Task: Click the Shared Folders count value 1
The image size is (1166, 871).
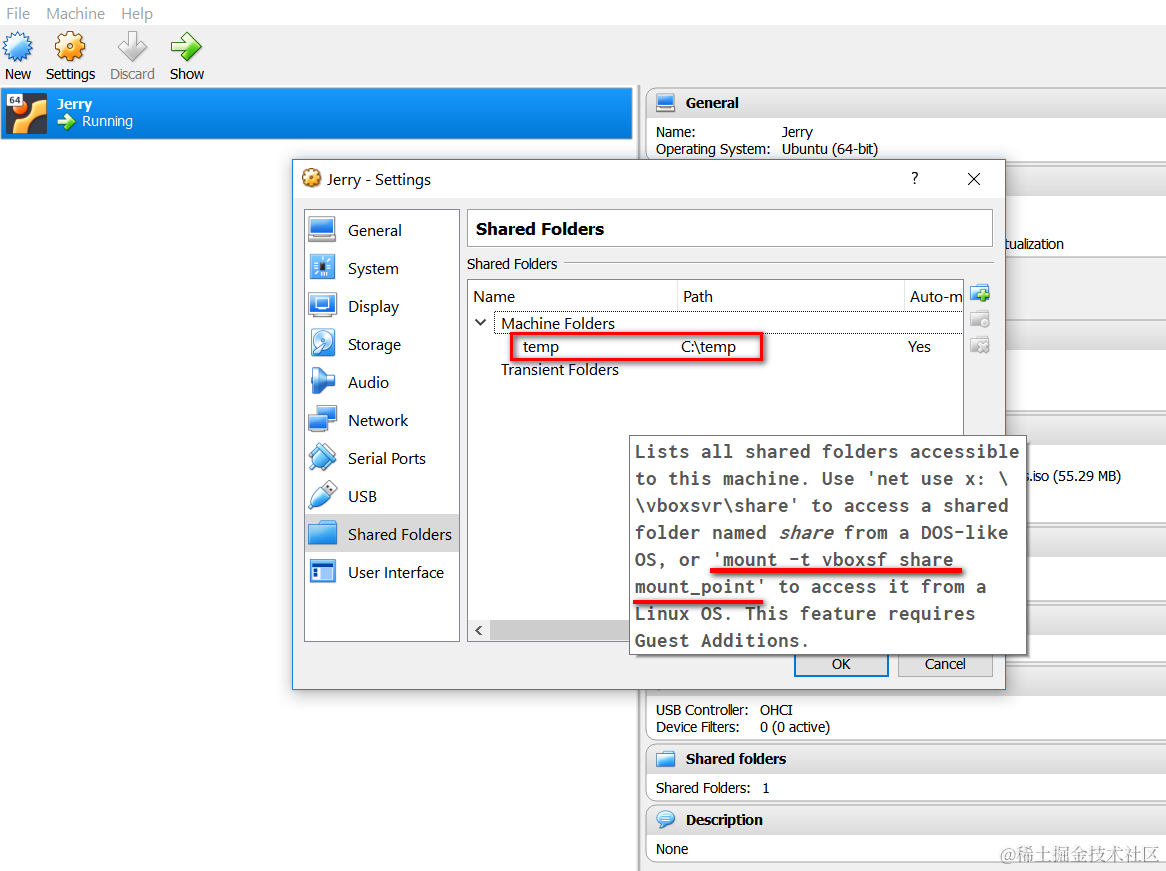Action: coord(765,788)
